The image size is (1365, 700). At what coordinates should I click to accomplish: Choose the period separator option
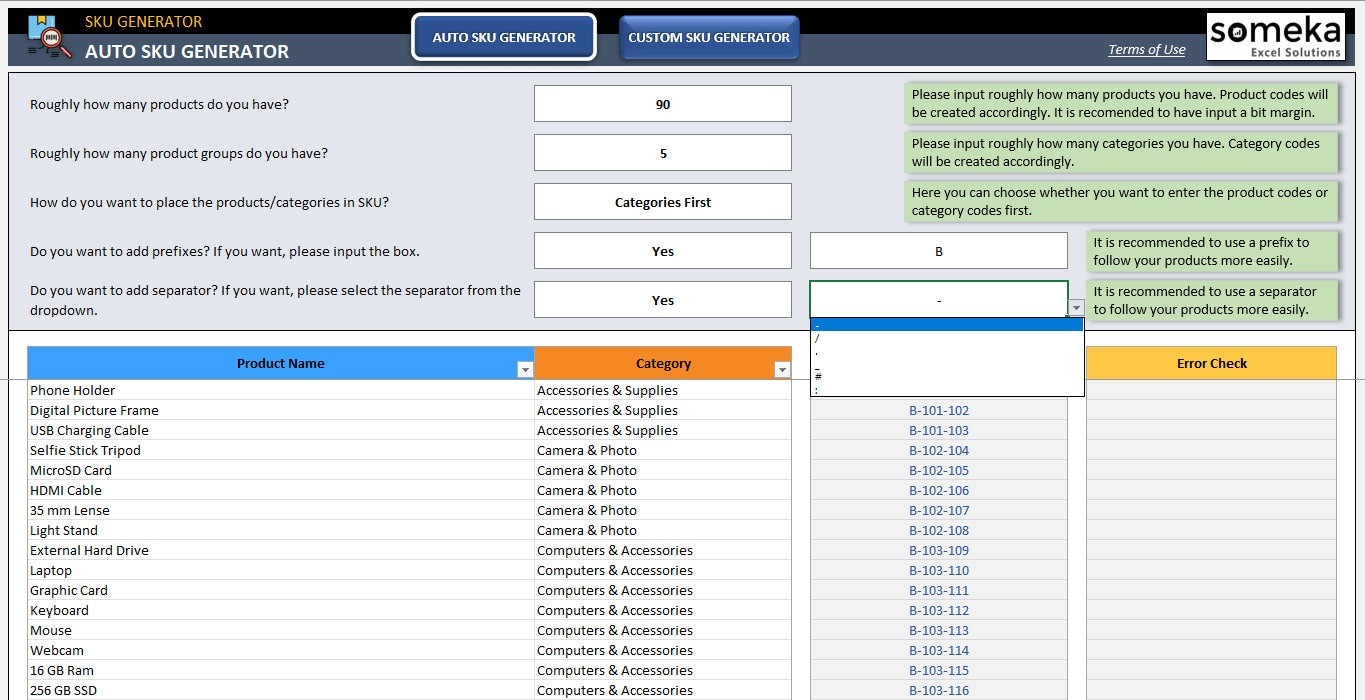click(x=947, y=351)
